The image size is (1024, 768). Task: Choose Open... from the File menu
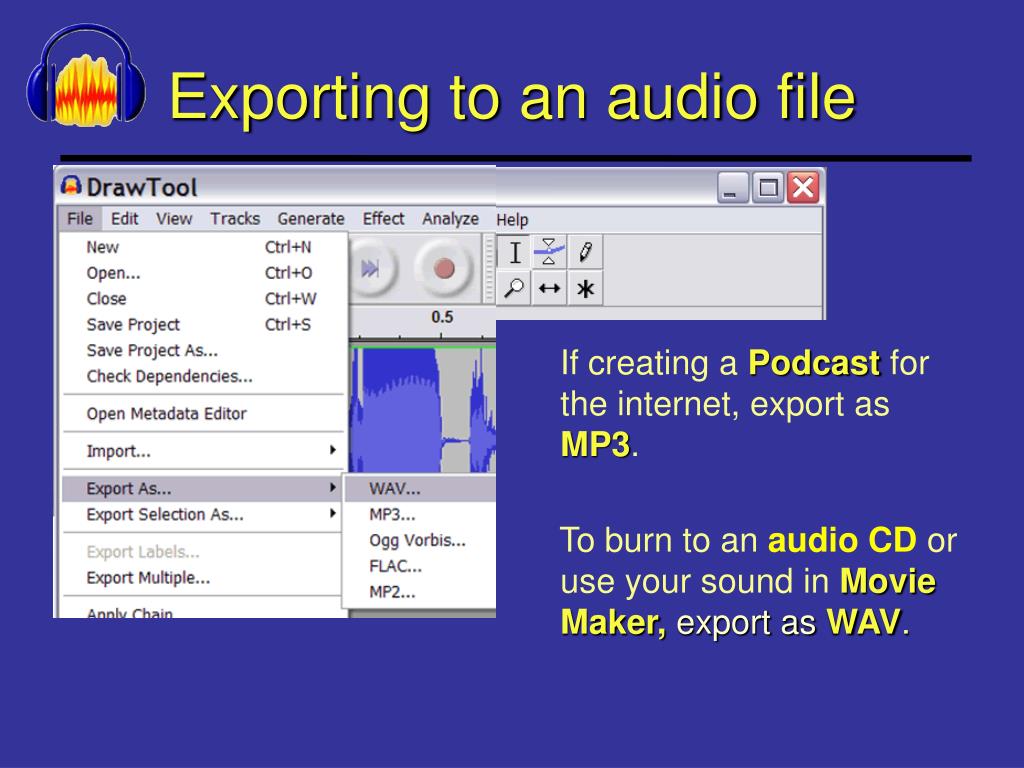204,273
